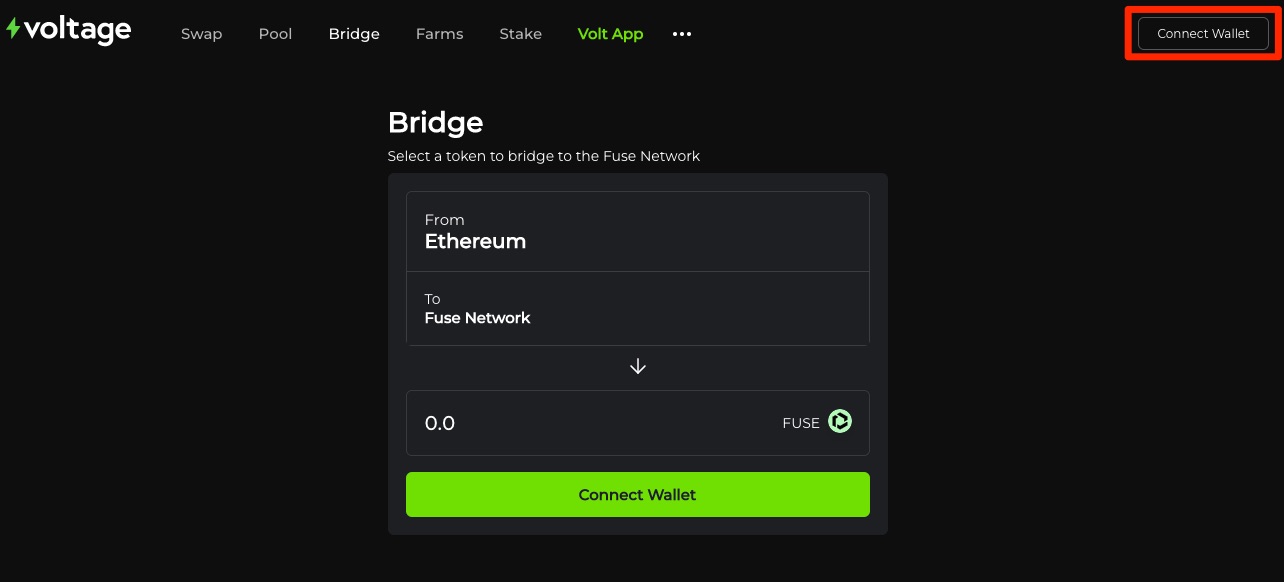Open the From Ethereum network selector
The width and height of the screenshot is (1284, 582).
(637, 231)
